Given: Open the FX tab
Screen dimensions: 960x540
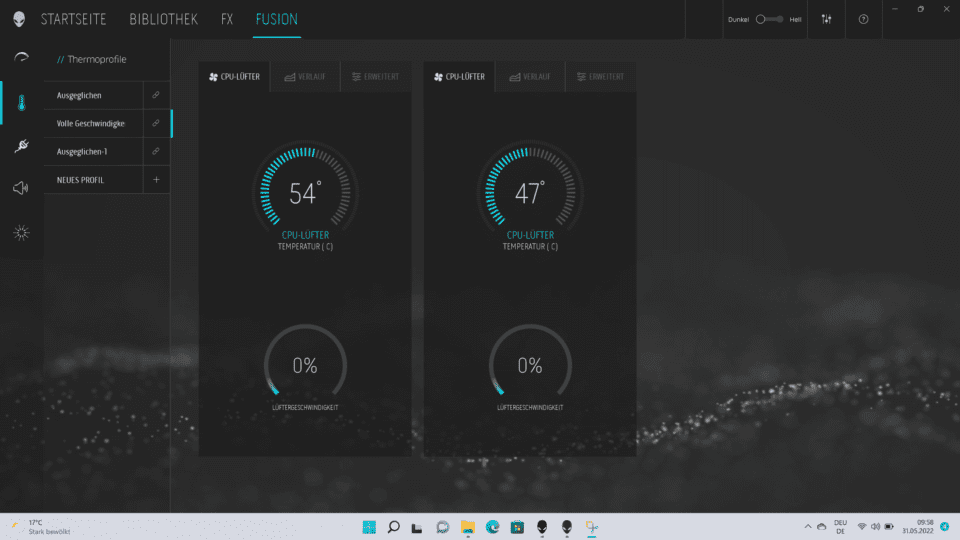Looking at the screenshot, I should click(x=227, y=19).
